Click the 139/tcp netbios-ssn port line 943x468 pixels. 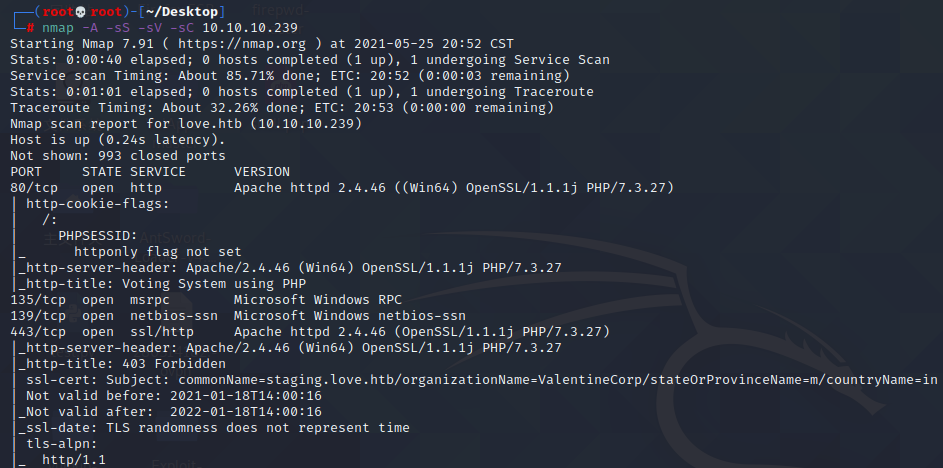238,316
